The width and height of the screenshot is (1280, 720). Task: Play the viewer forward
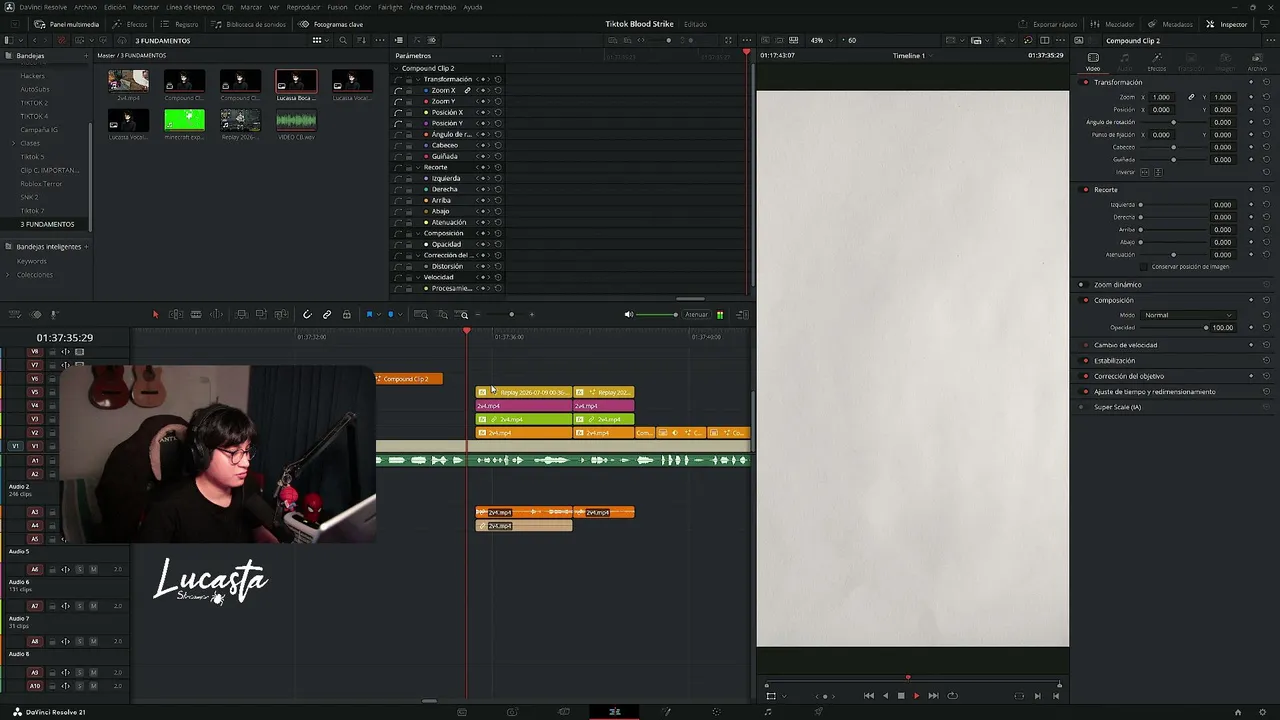click(x=916, y=696)
